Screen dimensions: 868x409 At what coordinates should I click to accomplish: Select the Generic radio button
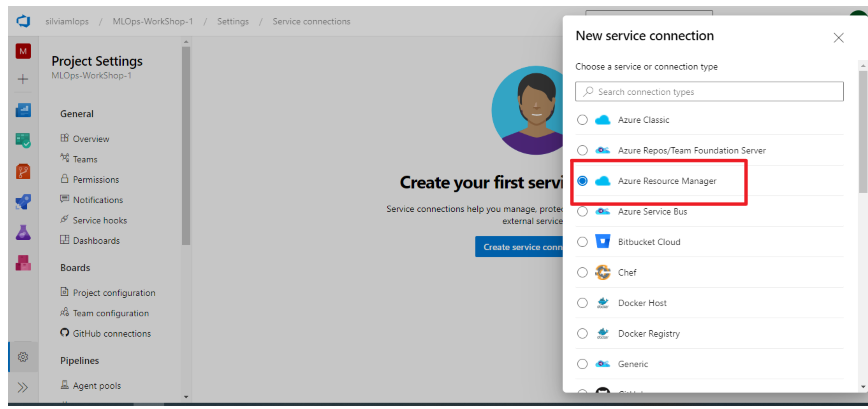tap(582, 364)
